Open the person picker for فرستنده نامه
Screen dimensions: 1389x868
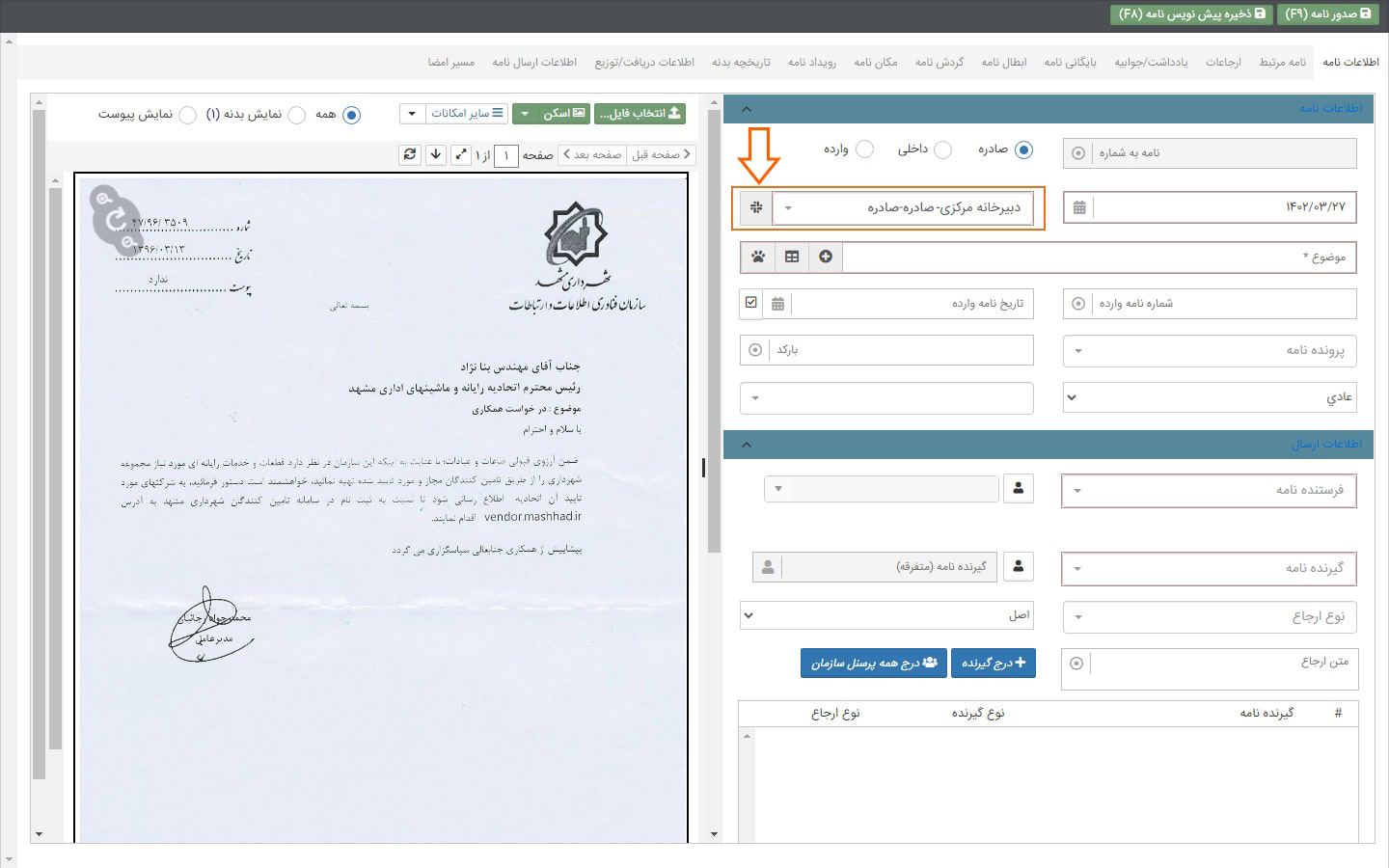coord(1019,489)
